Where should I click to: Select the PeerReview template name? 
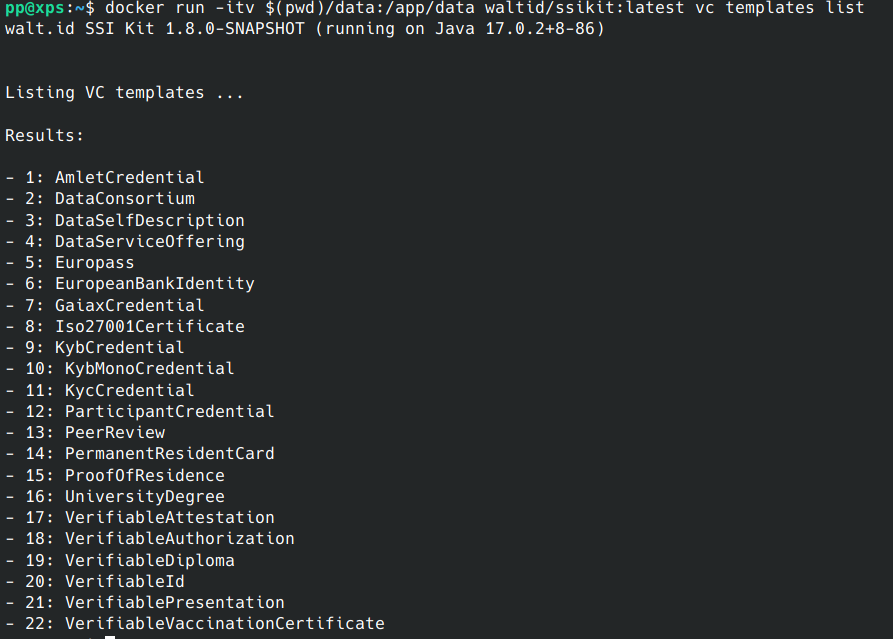click(115, 432)
